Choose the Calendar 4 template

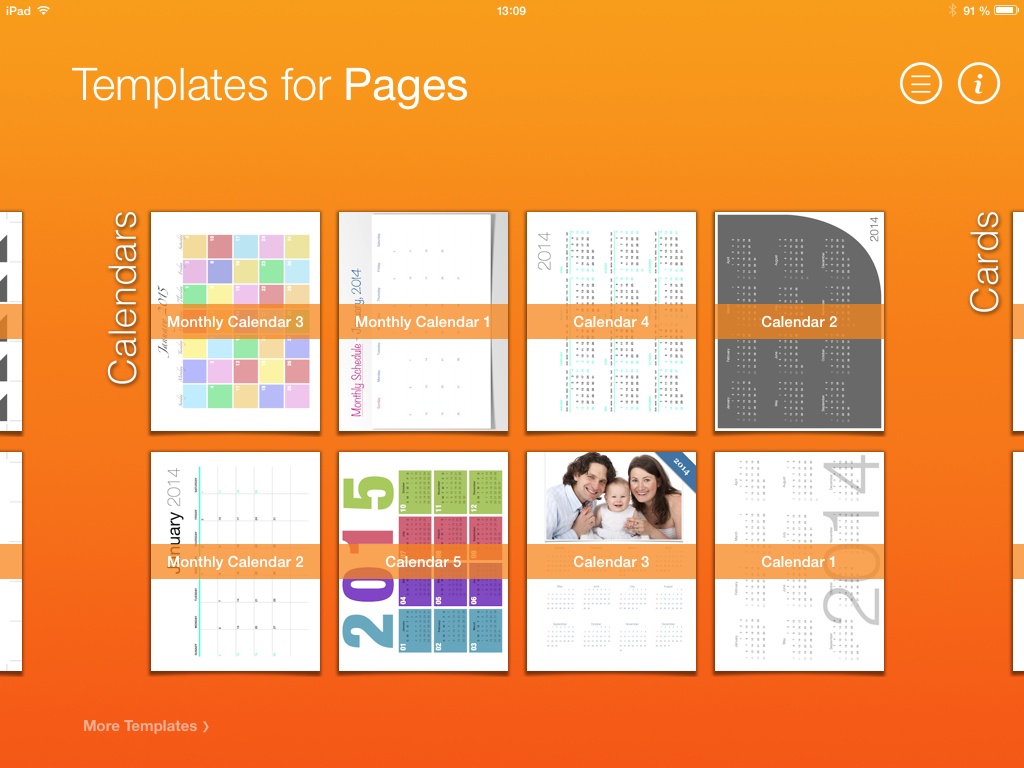611,322
